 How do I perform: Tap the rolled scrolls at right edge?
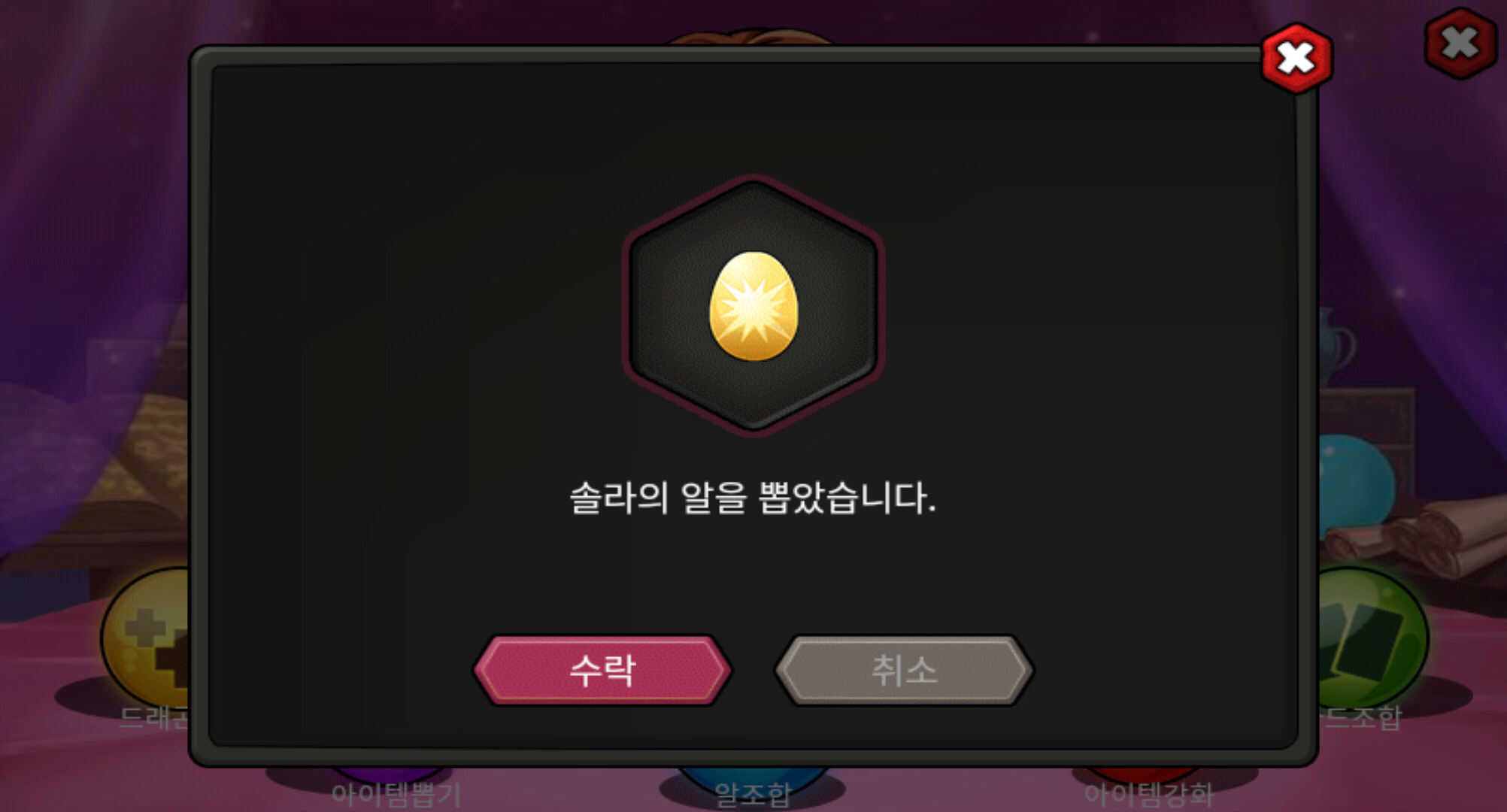point(1414,538)
